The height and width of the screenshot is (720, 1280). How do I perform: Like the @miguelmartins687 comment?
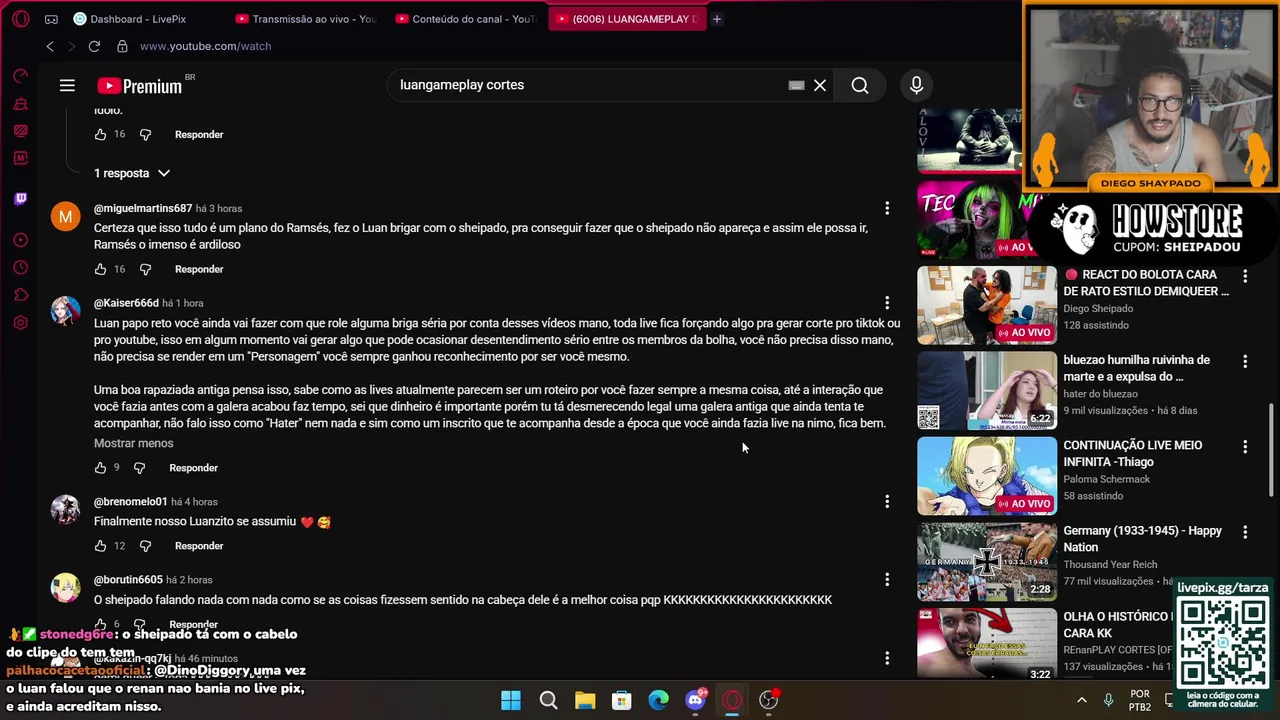[100, 269]
